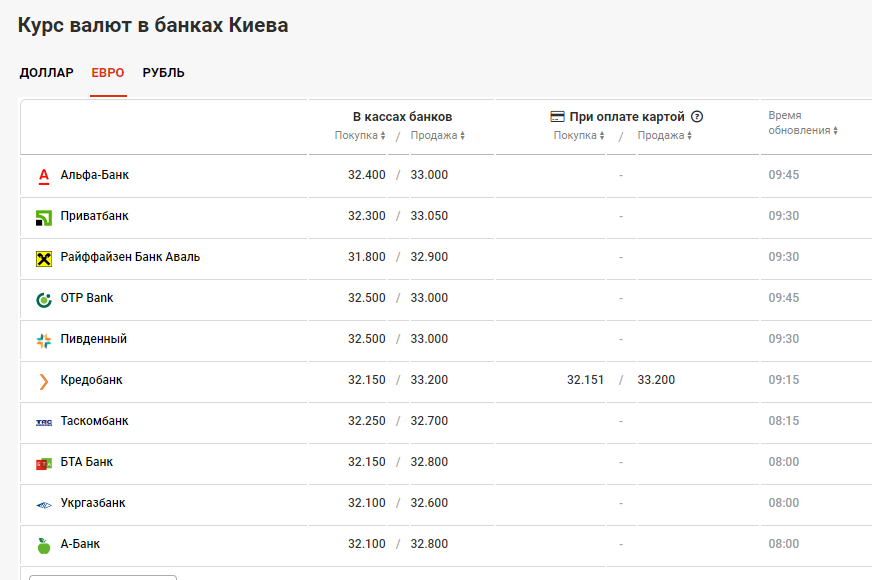This screenshot has height=580, width=872.
Task: Switch to the ДОЛЛАР currency tab
Action: pos(47,73)
